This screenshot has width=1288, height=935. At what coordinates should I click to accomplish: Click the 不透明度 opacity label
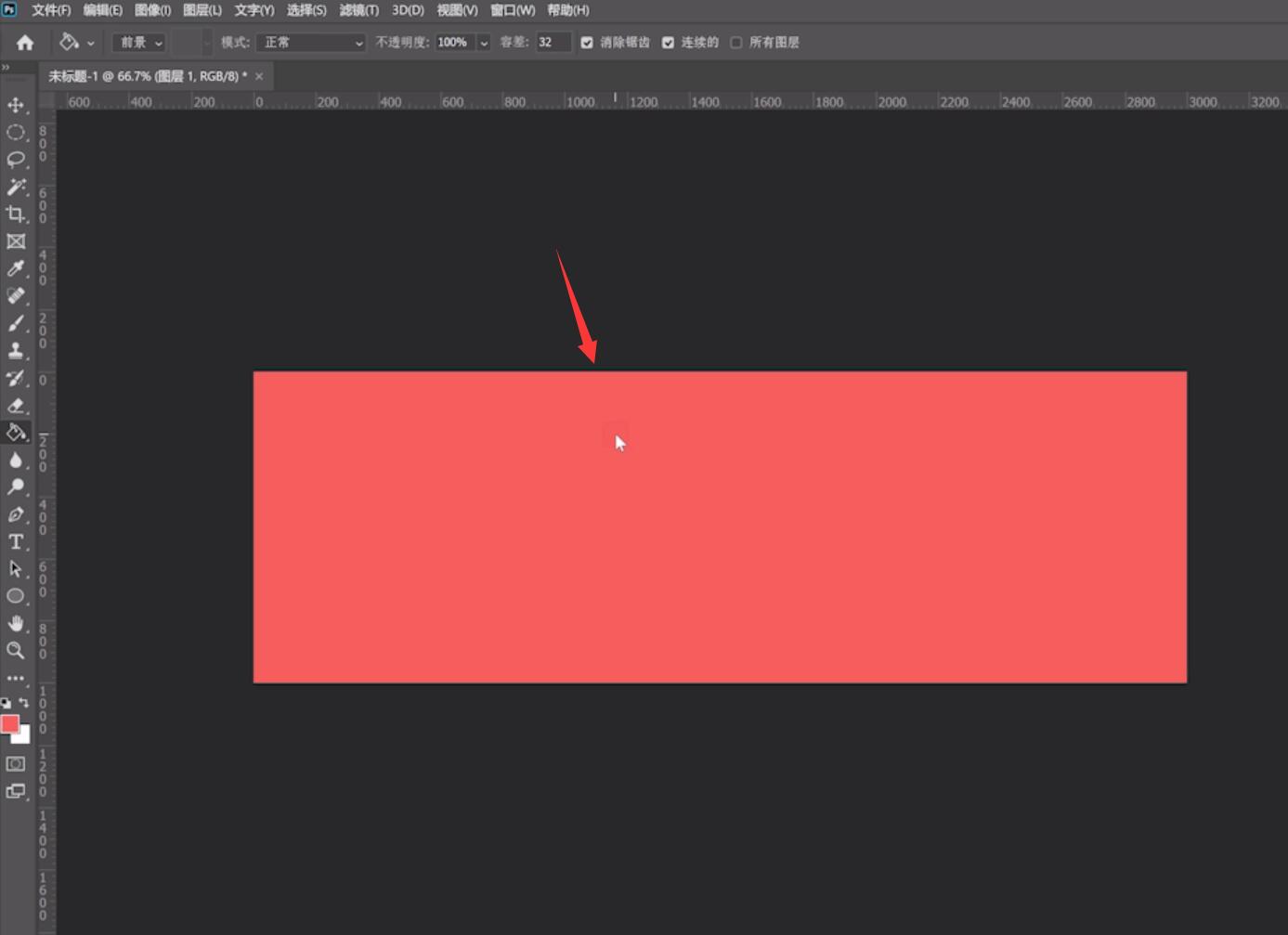402,43
